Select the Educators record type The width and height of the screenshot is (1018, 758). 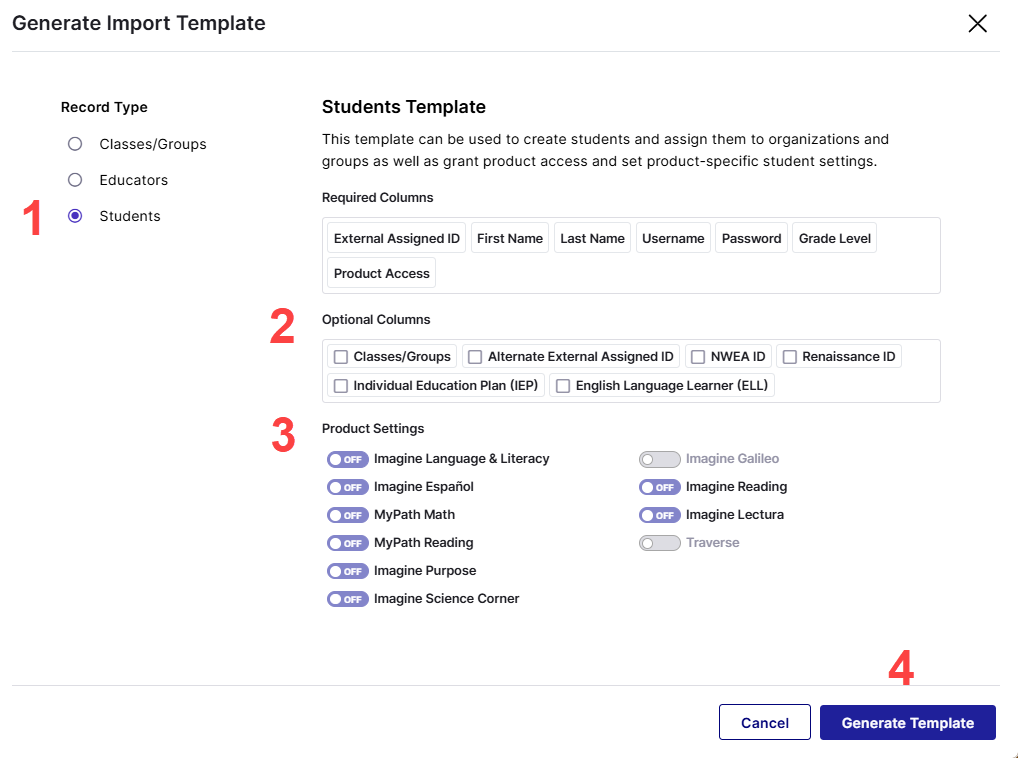click(75, 180)
